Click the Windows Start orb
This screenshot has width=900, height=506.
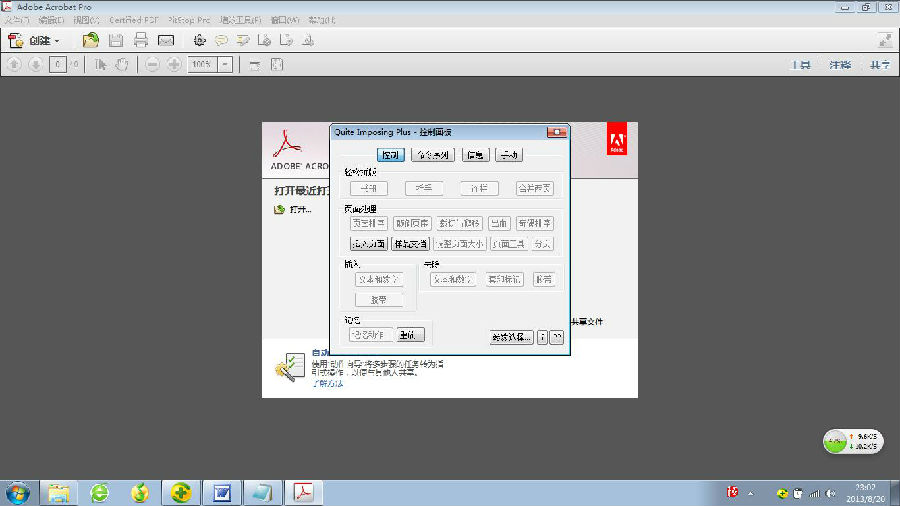tap(18, 493)
